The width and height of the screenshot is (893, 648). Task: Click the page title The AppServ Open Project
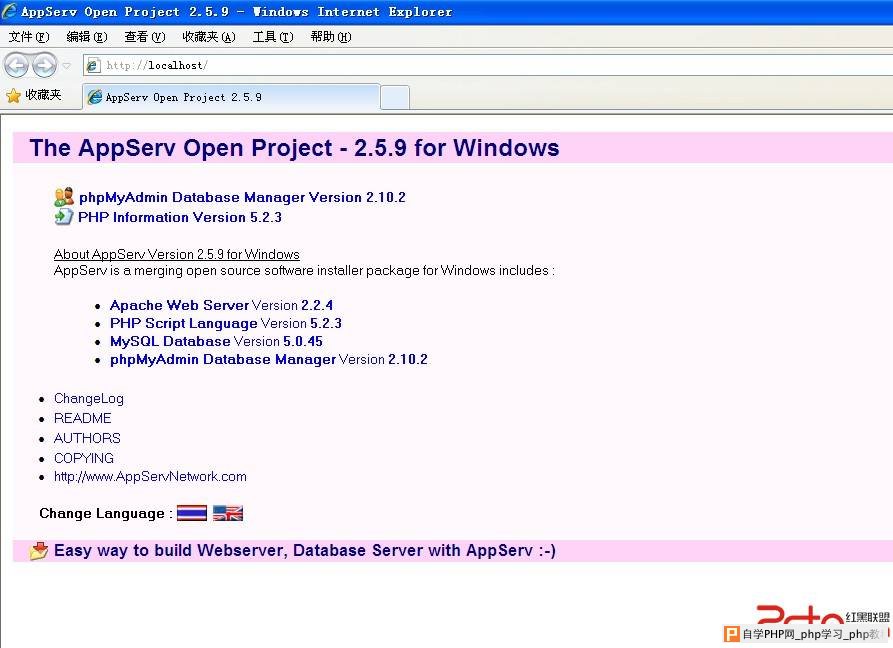click(x=294, y=148)
